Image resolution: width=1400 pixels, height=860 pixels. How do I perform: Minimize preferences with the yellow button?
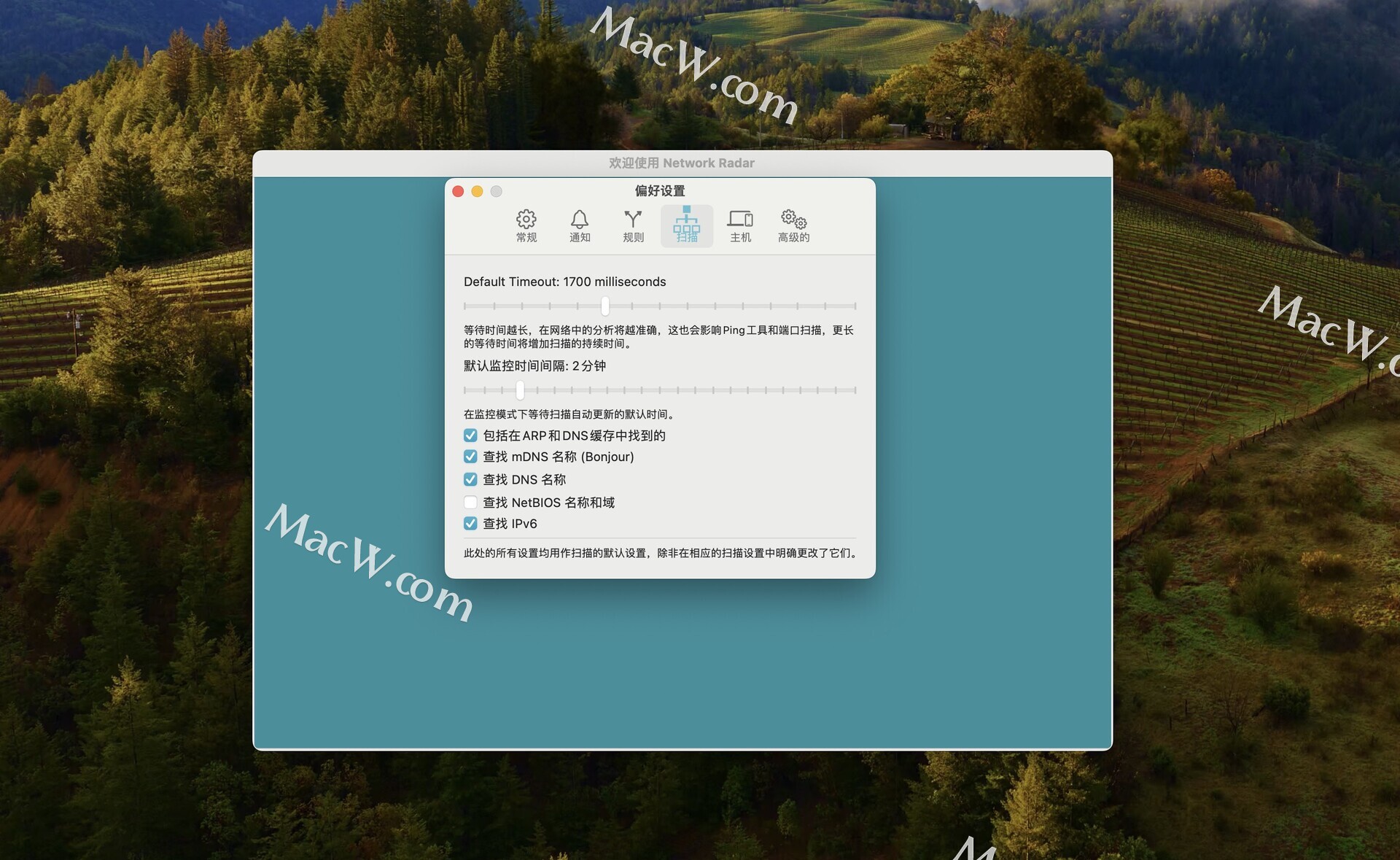(x=477, y=191)
